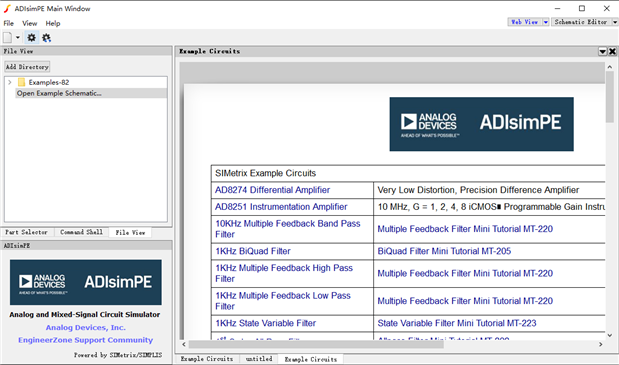This screenshot has width=619, height=365.
Task: Open 1KHz State Variable Filter link
Action: 266,323
